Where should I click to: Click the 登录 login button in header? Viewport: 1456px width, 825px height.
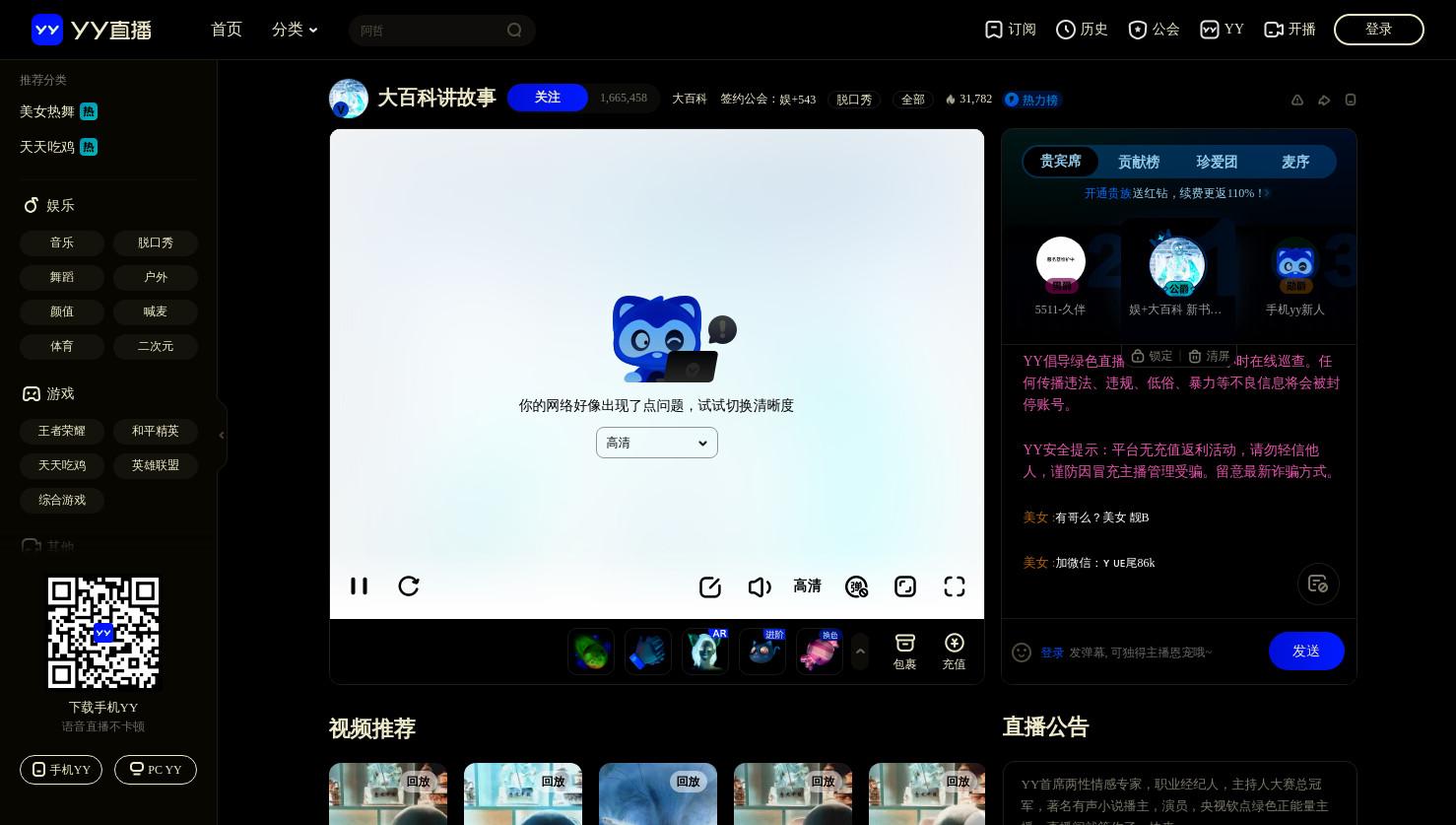(1379, 30)
